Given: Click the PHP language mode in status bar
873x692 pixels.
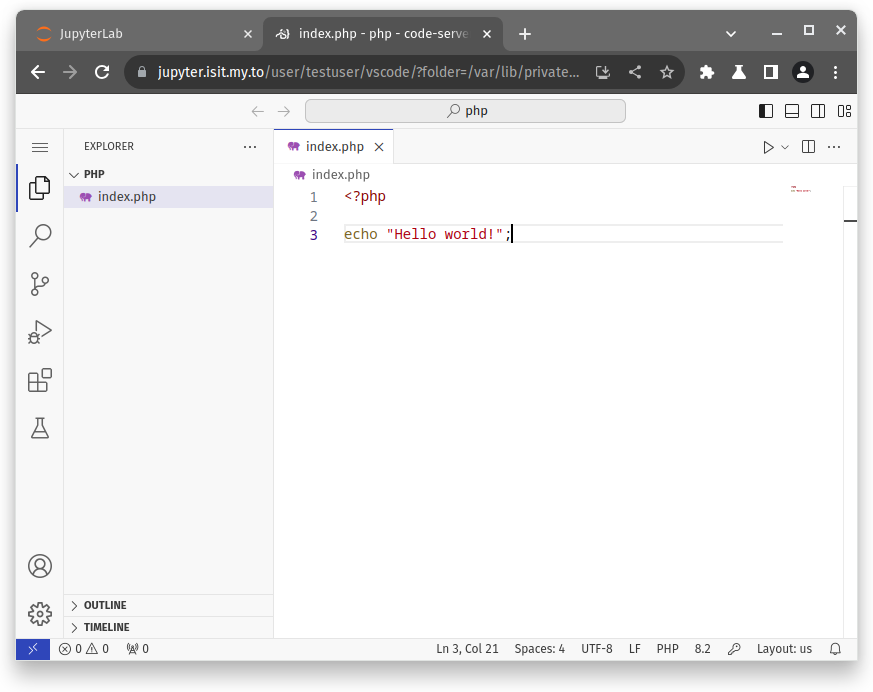Looking at the screenshot, I should pos(667,649).
